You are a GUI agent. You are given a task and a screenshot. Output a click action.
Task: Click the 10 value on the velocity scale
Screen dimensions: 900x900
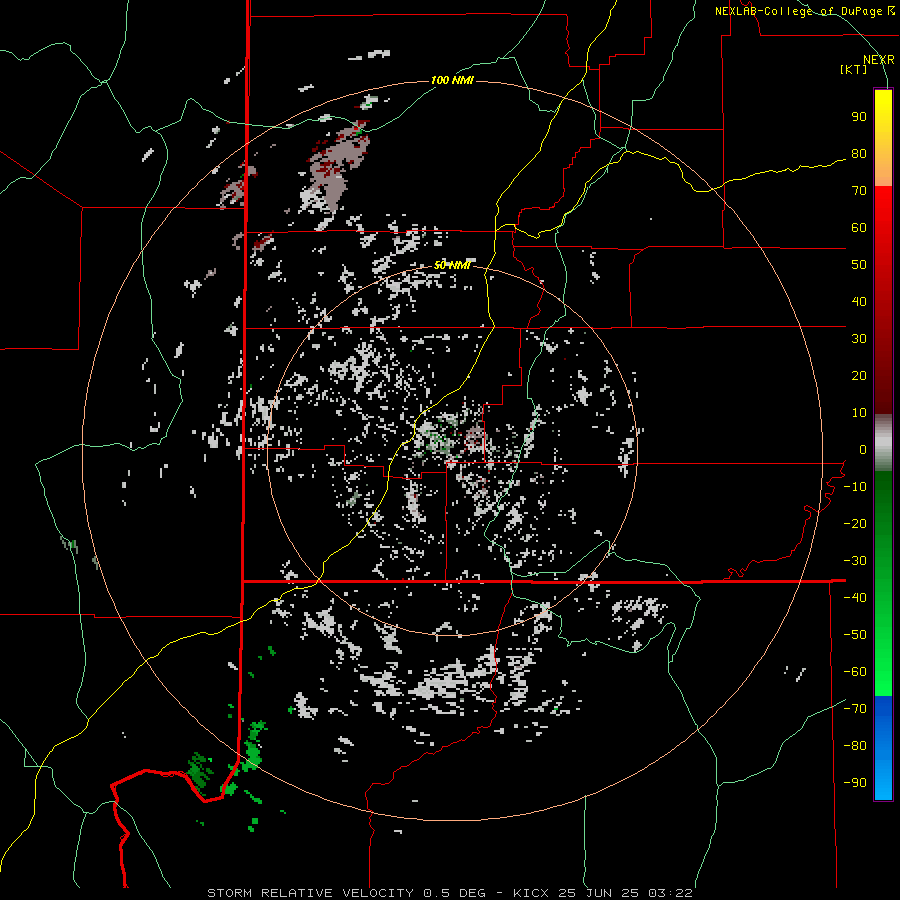coord(859,413)
